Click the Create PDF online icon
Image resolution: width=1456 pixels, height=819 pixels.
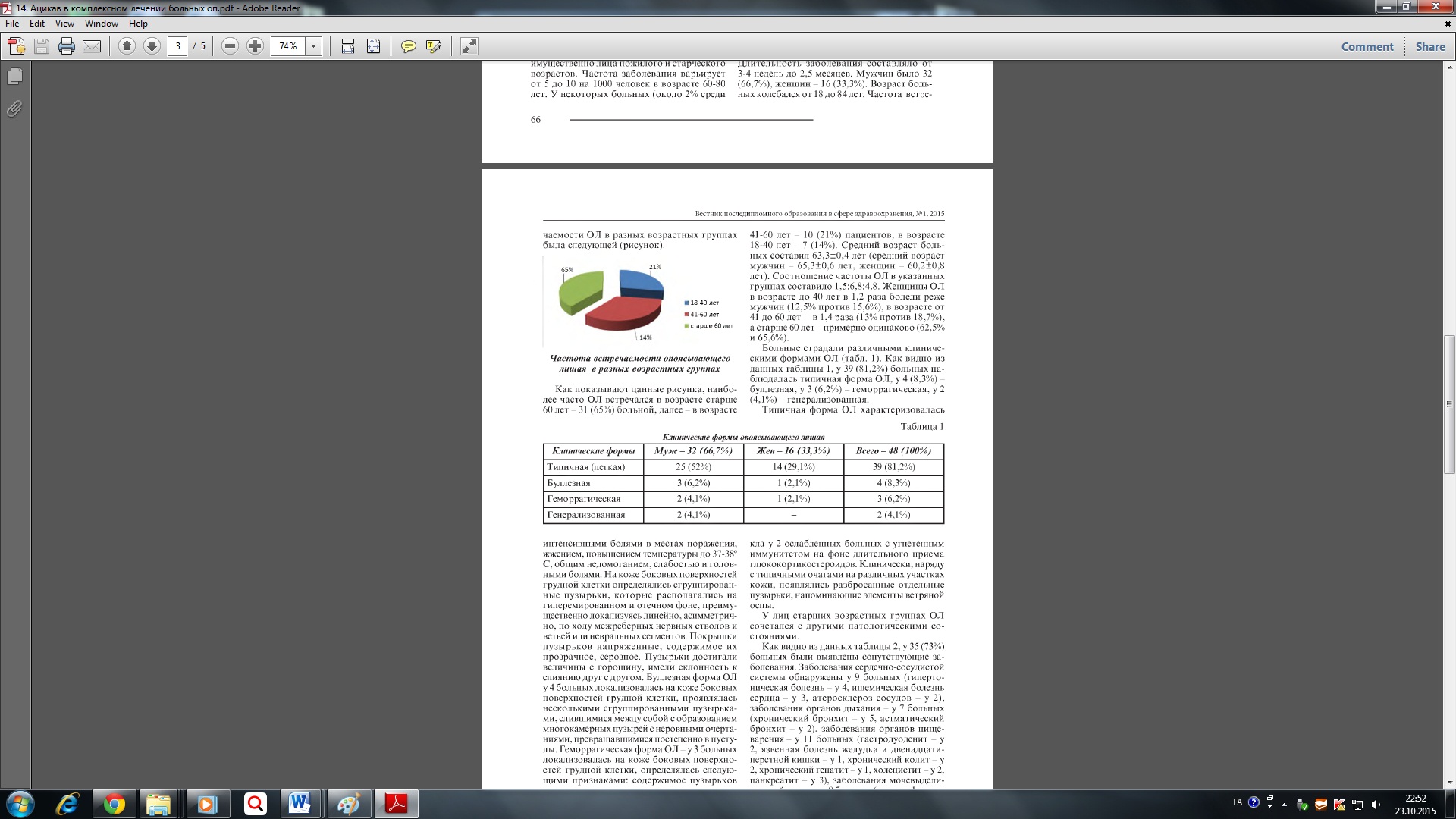[16, 47]
